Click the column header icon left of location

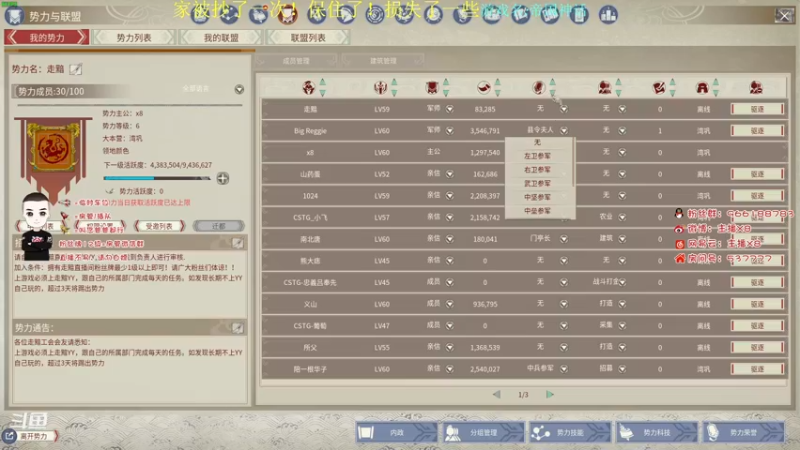659,88
